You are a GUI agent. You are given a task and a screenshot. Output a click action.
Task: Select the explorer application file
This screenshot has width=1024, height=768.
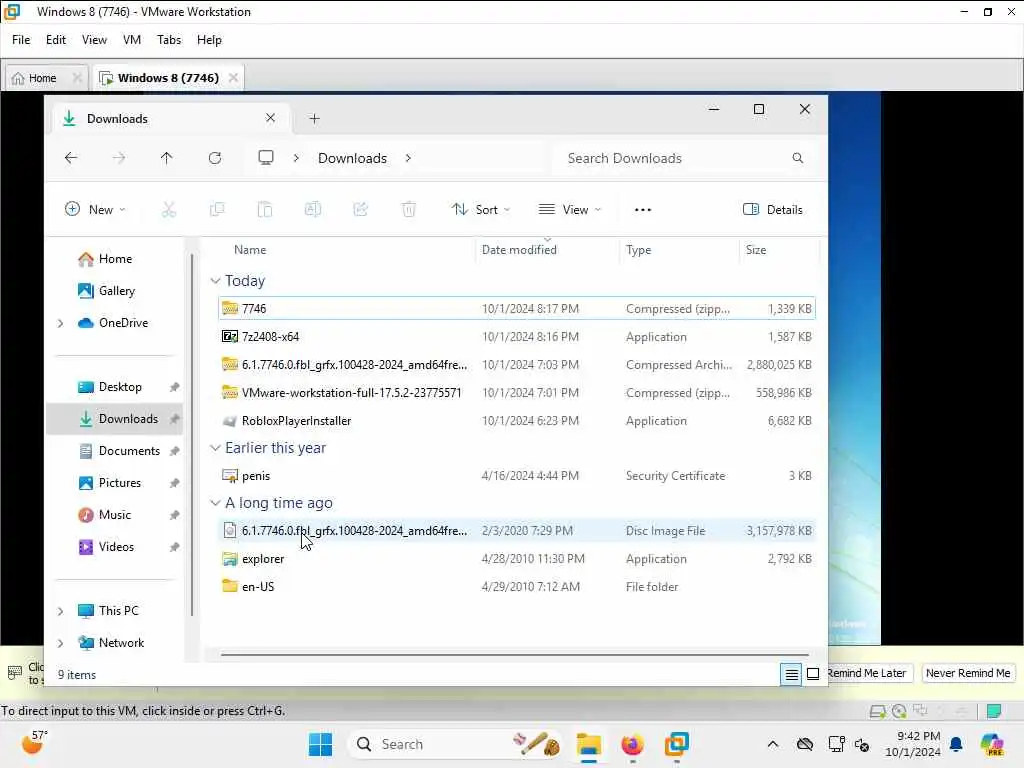(517, 559)
